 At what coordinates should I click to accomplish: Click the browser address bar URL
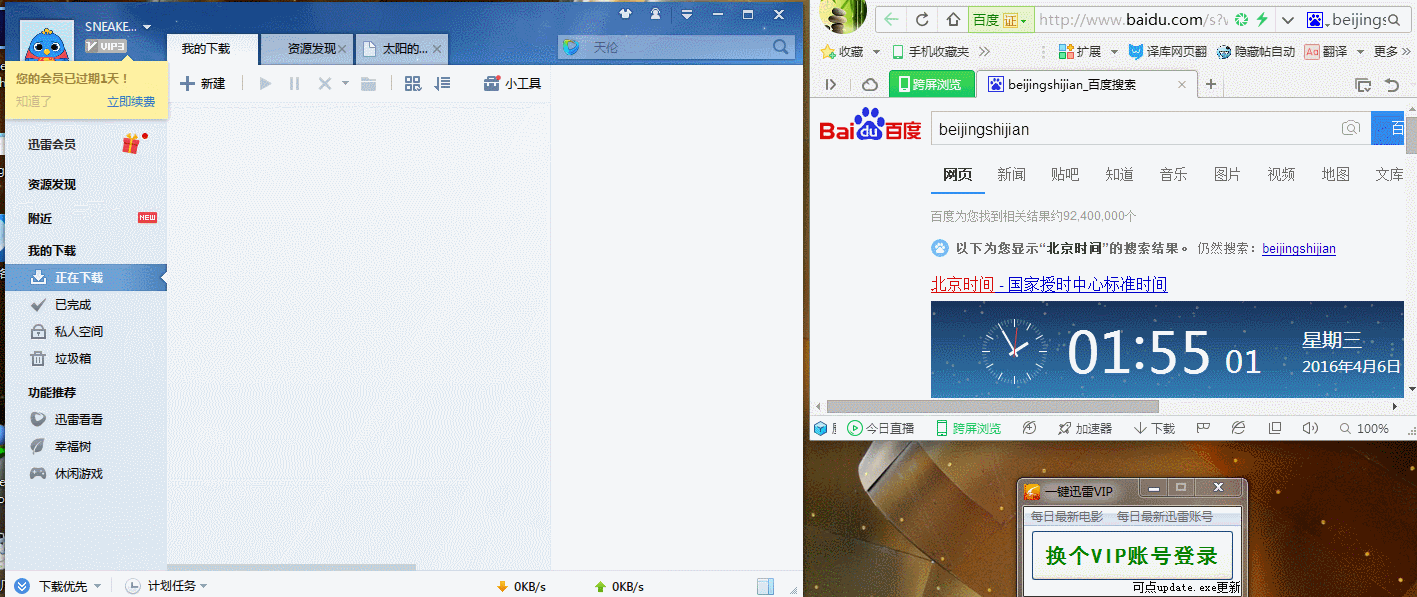(x=1133, y=19)
